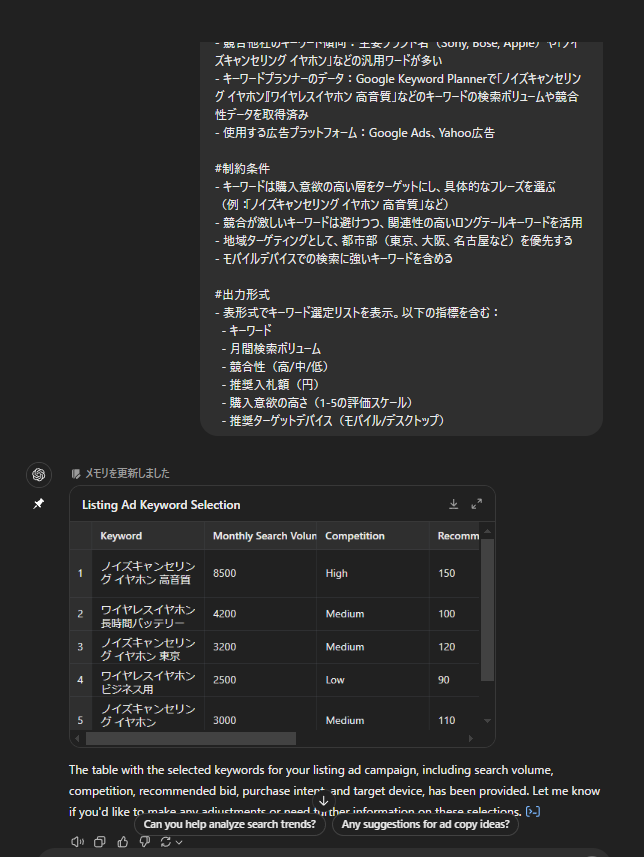The width and height of the screenshot is (644, 857).
Task: Expand the keyword table to fullscreen
Action: pos(477,504)
